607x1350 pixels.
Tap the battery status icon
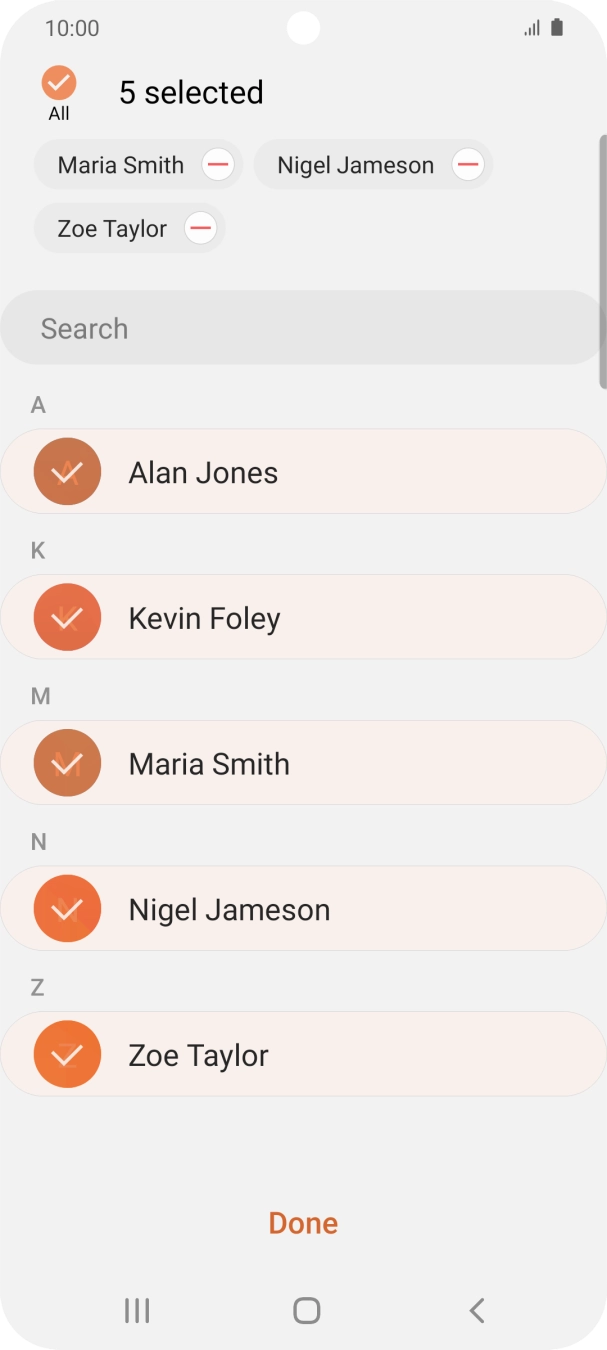557,28
